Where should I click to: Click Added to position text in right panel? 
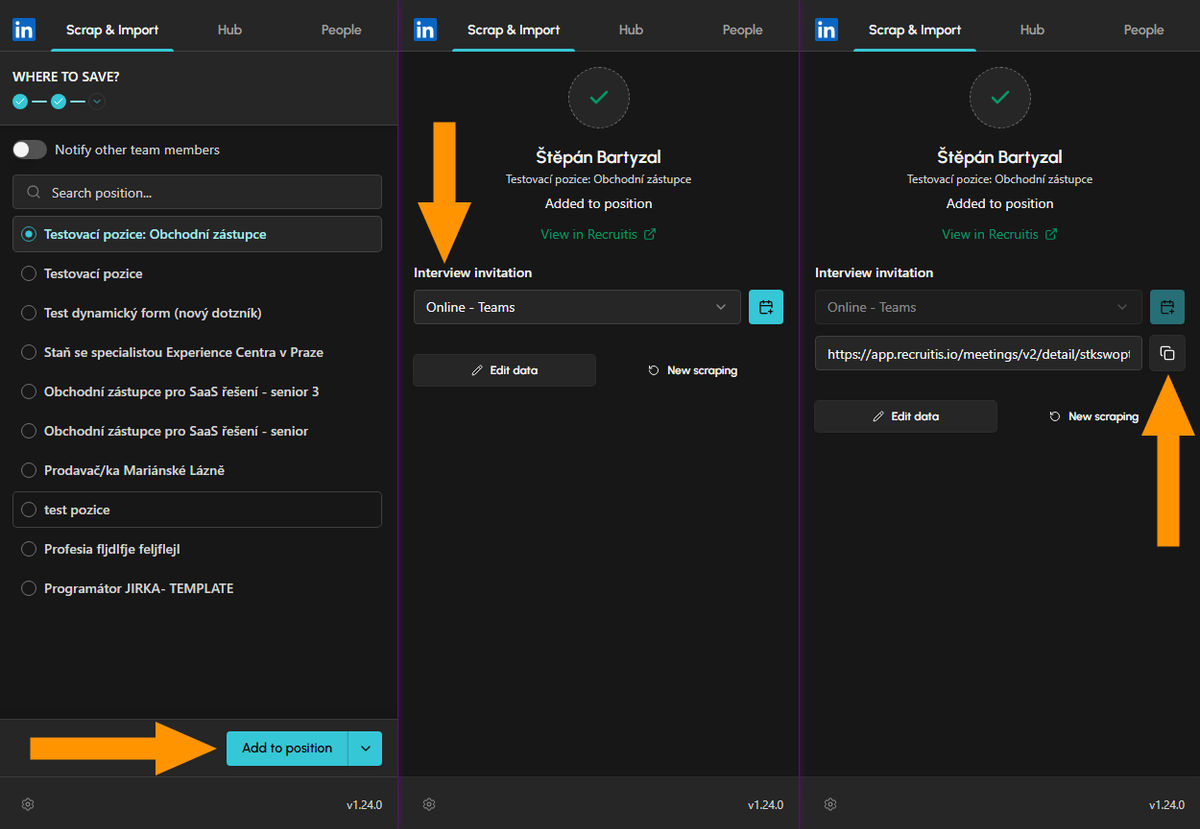pos(999,203)
